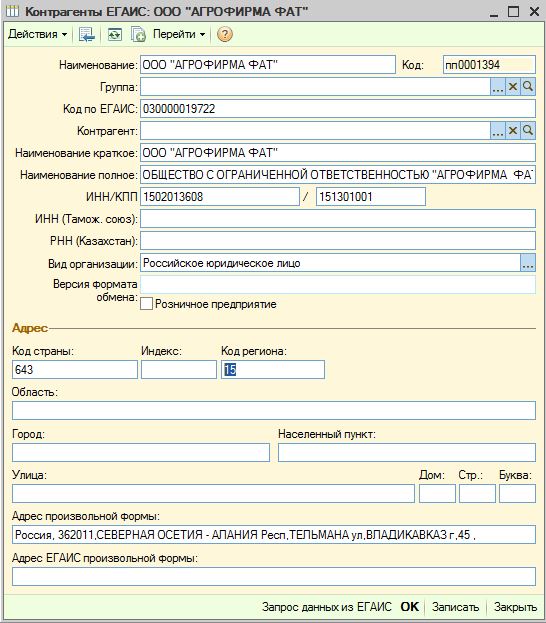Open the Действия menu

37,35
